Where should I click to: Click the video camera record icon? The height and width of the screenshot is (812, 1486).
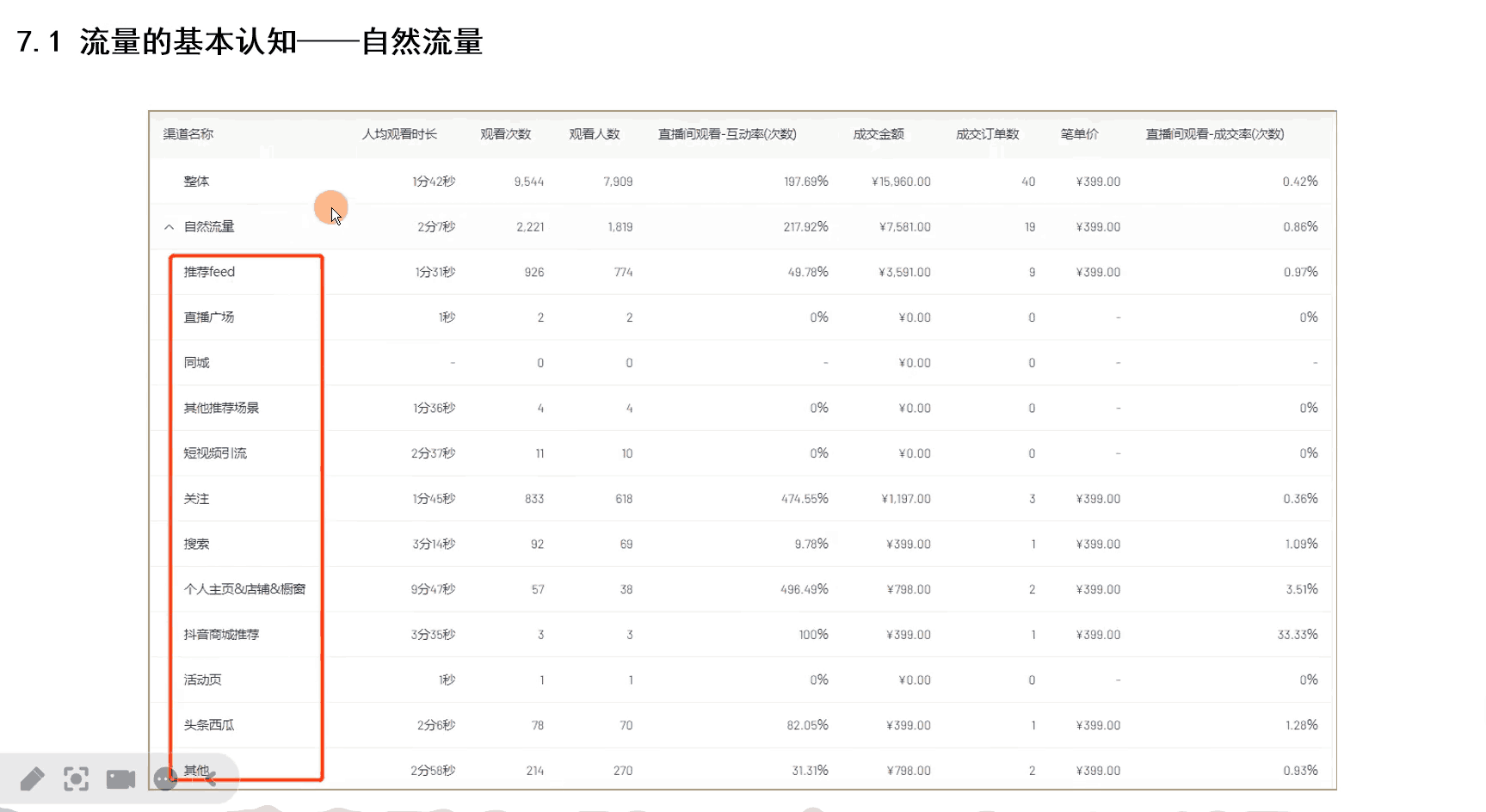pyautogui.click(x=120, y=779)
